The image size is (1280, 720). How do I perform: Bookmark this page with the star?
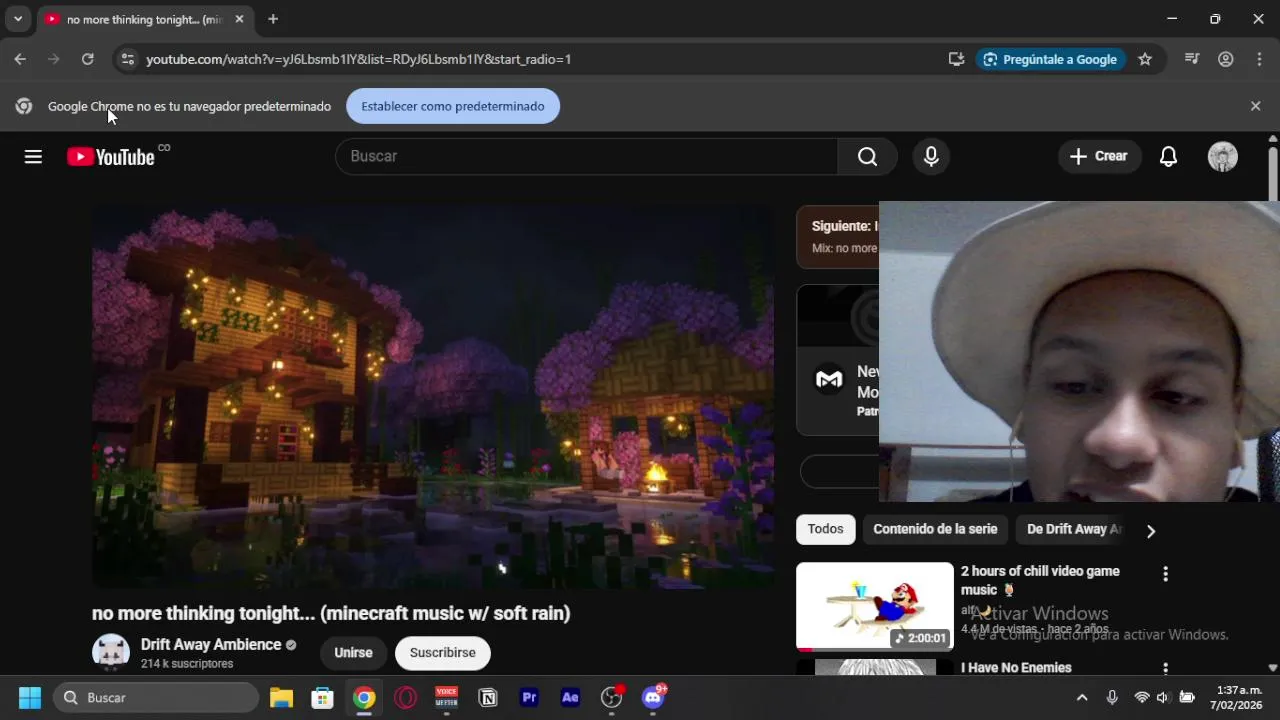tap(1145, 59)
